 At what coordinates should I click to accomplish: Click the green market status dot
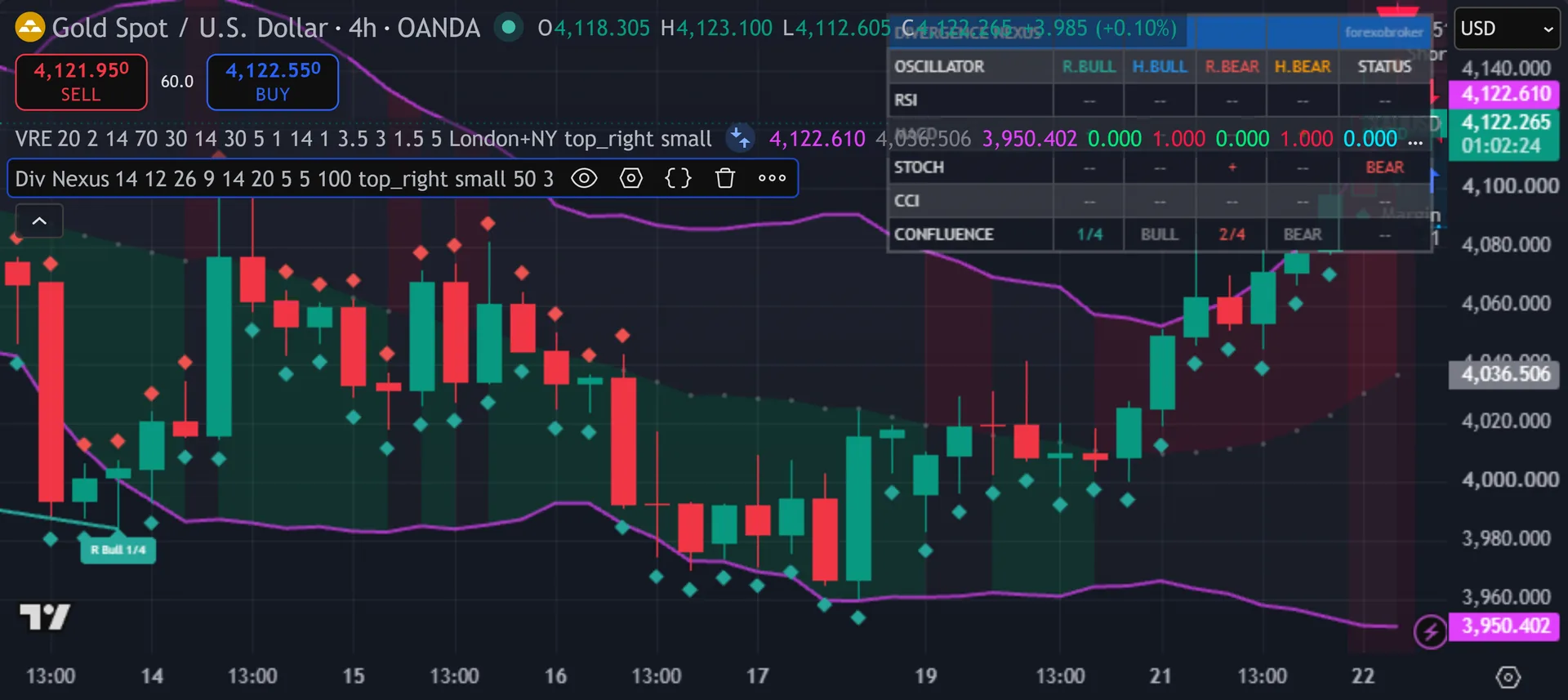tap(509, 28)
